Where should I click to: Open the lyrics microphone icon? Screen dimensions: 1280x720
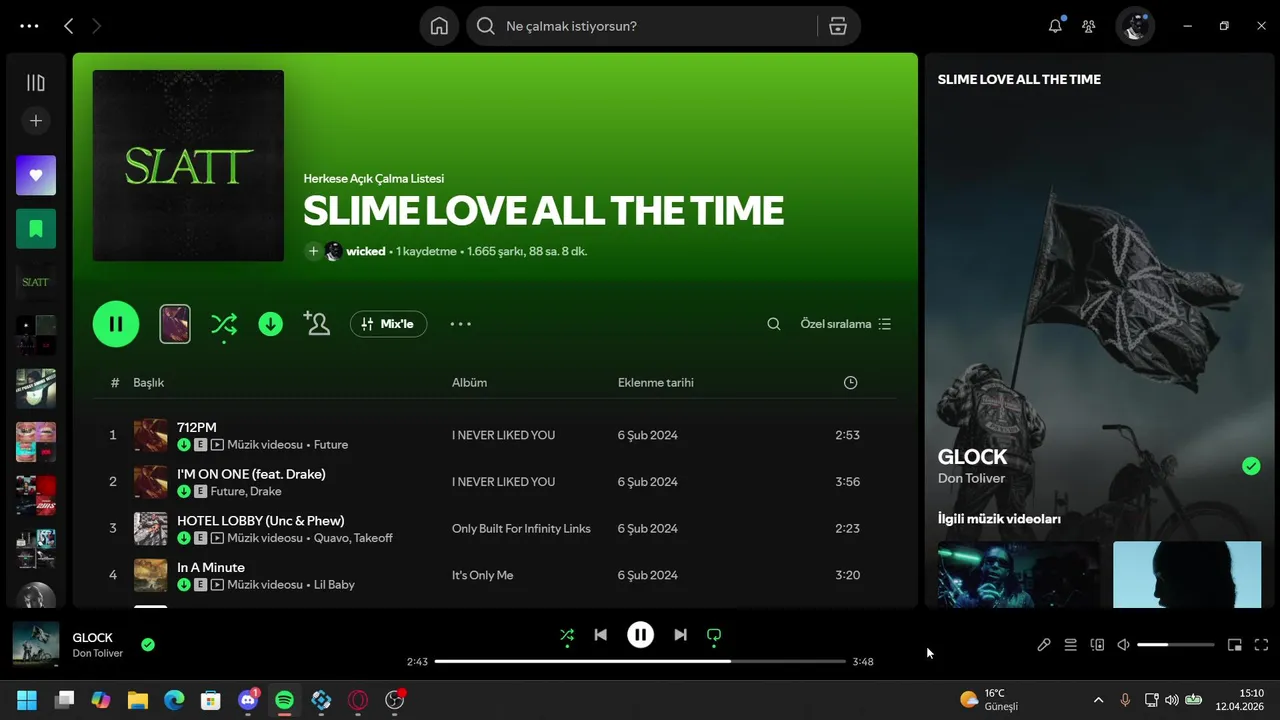click(1044, 645)
